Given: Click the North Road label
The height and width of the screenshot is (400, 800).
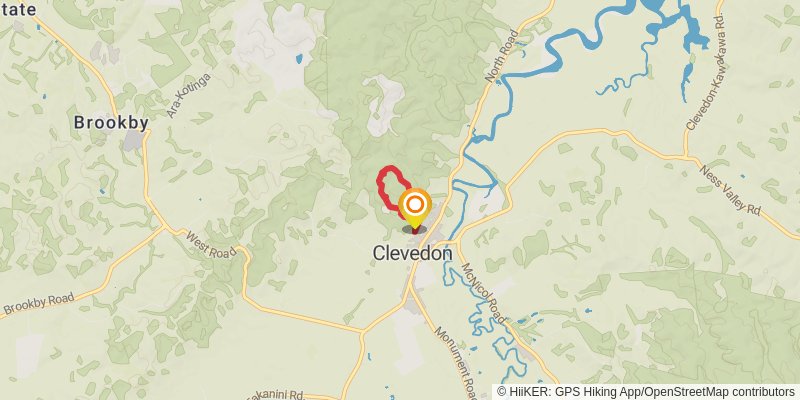Looking at the screenshot, I should click(x=502, y=57).
